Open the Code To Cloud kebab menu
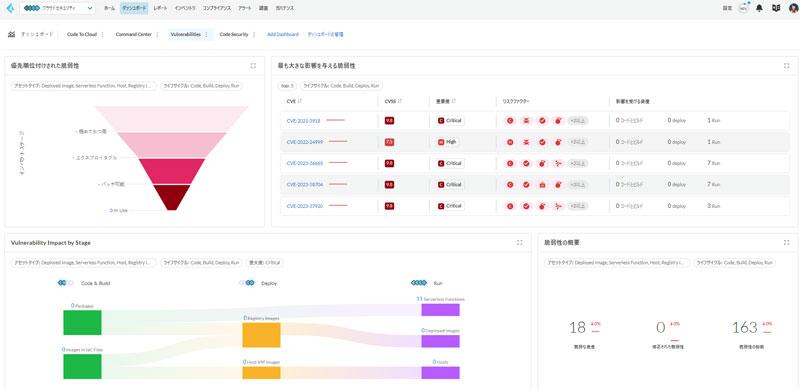Image resolution: width=800 pixels, height=389 pixels. pyautogui.click(x=102, y=34)
